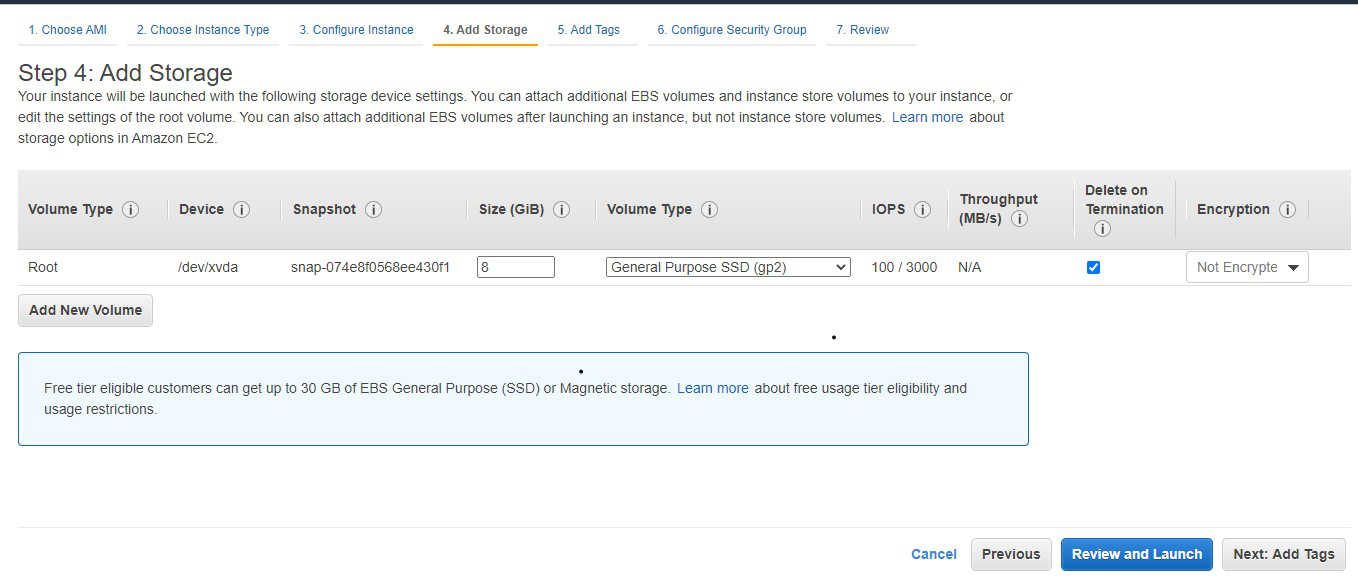Open Learn more link about free usage tier
The height and width of the screenshot is (584, 1358).
pyautogui.click(x=712, y=388)
